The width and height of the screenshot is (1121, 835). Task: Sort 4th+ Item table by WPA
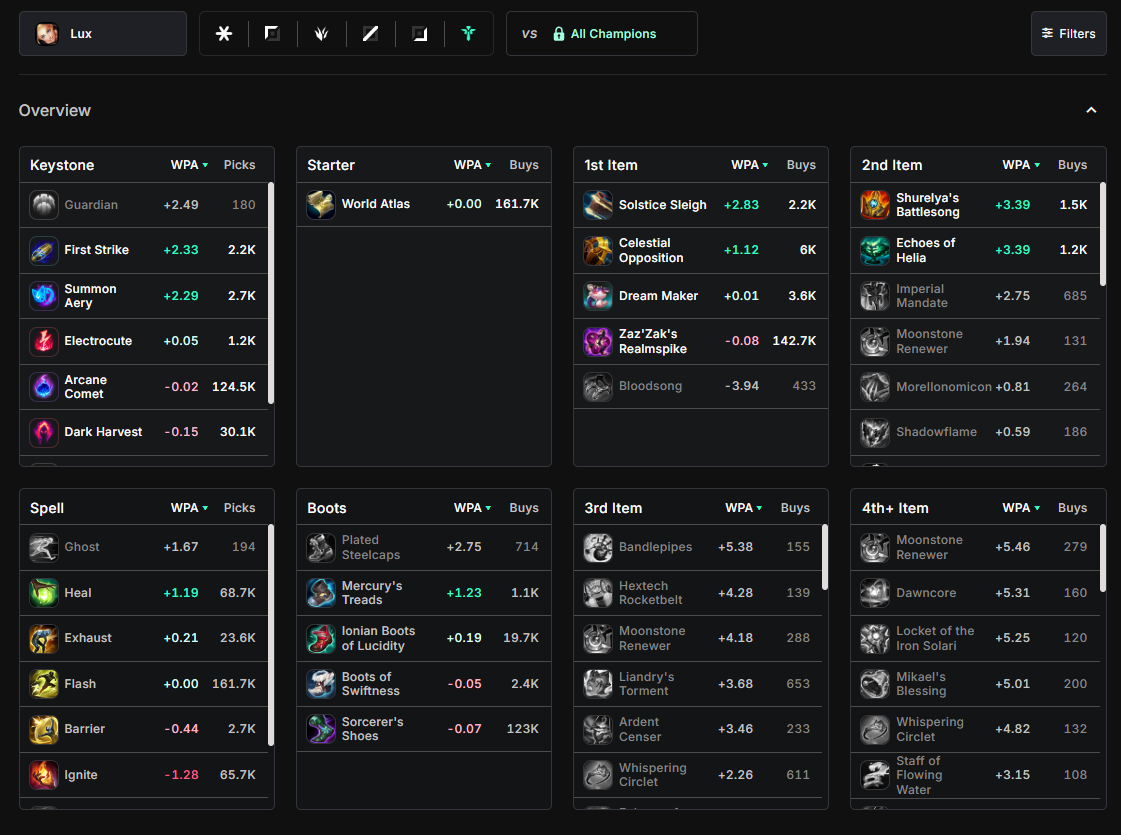(x=1021, y=508)
